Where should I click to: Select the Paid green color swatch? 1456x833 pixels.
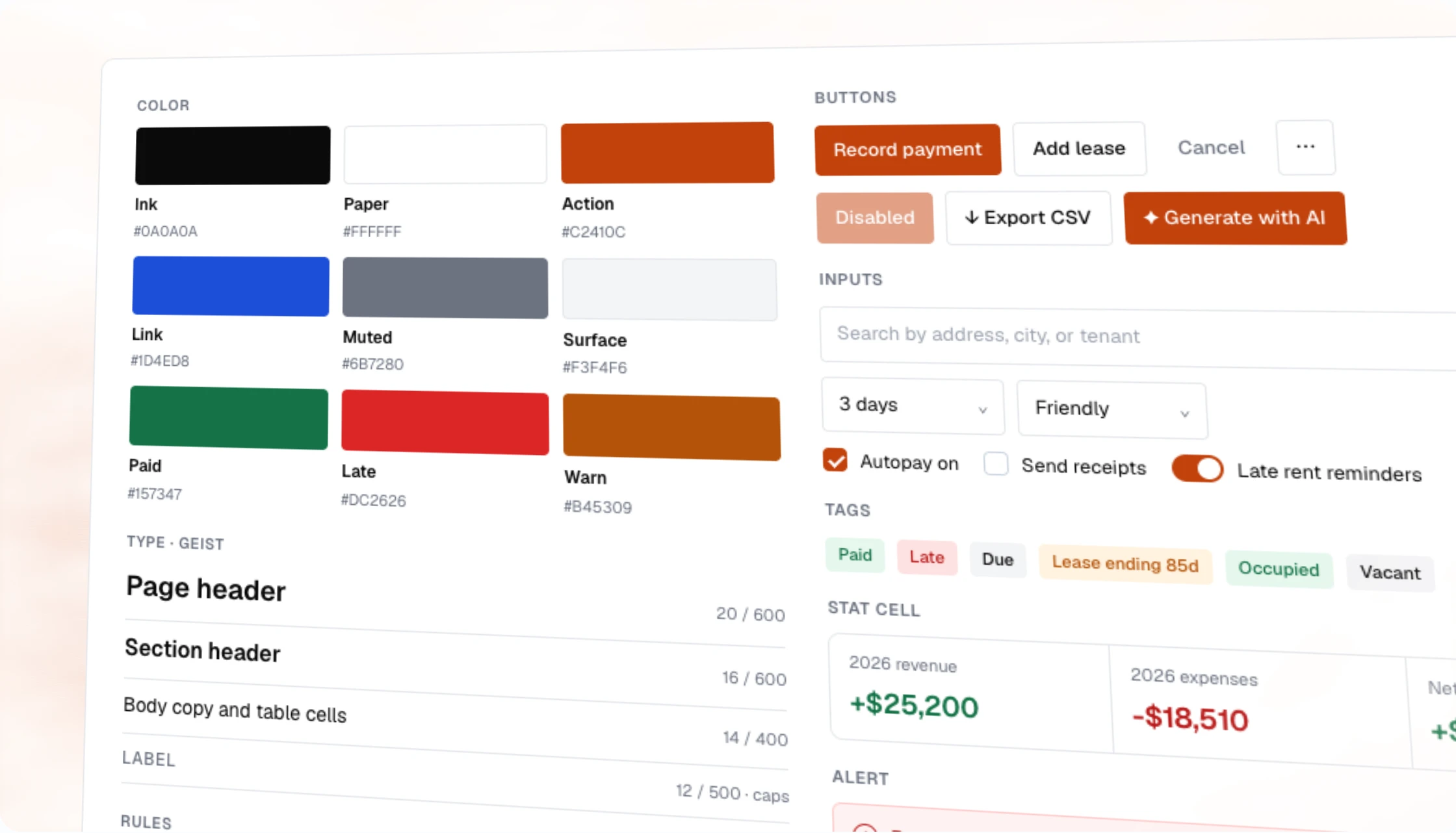coord(229,418)
